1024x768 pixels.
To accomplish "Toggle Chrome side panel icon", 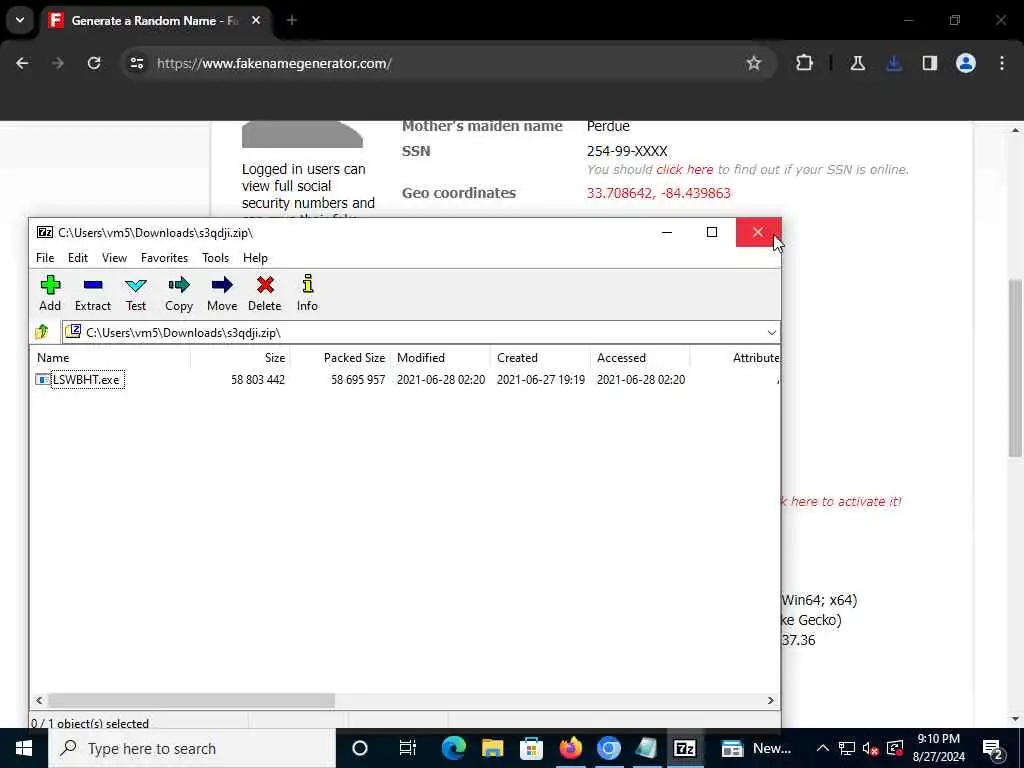I will (x=930, y=63).
